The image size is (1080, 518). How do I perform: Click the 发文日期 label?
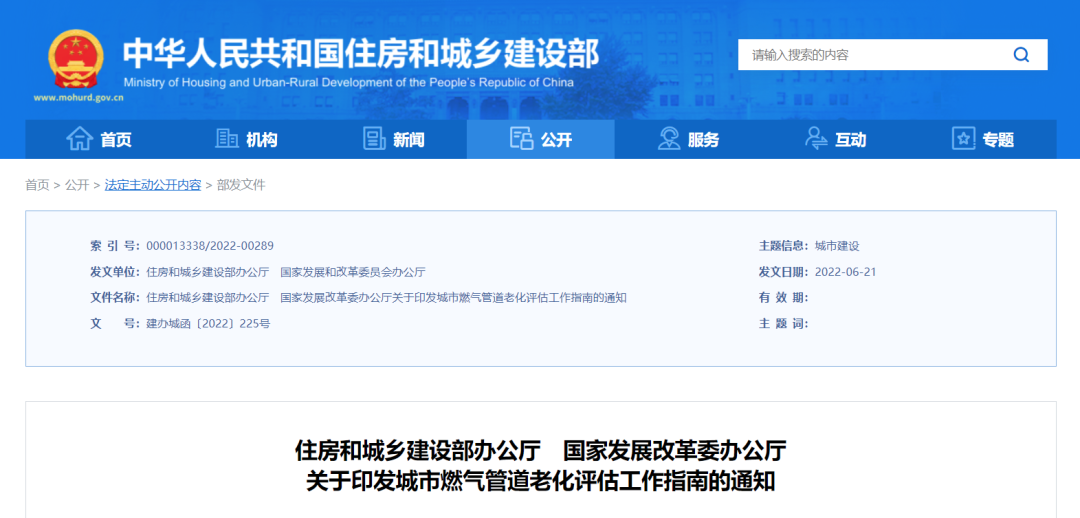coord(784,271)
